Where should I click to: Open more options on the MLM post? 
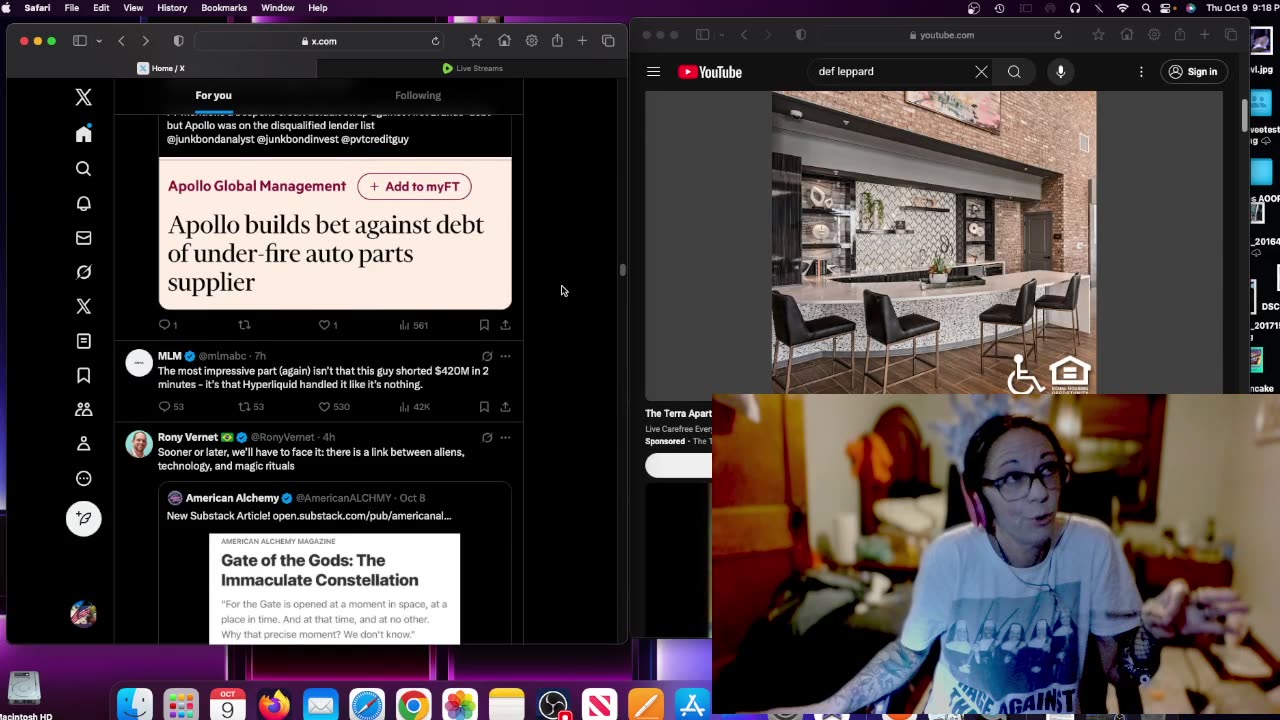point(505,356)
